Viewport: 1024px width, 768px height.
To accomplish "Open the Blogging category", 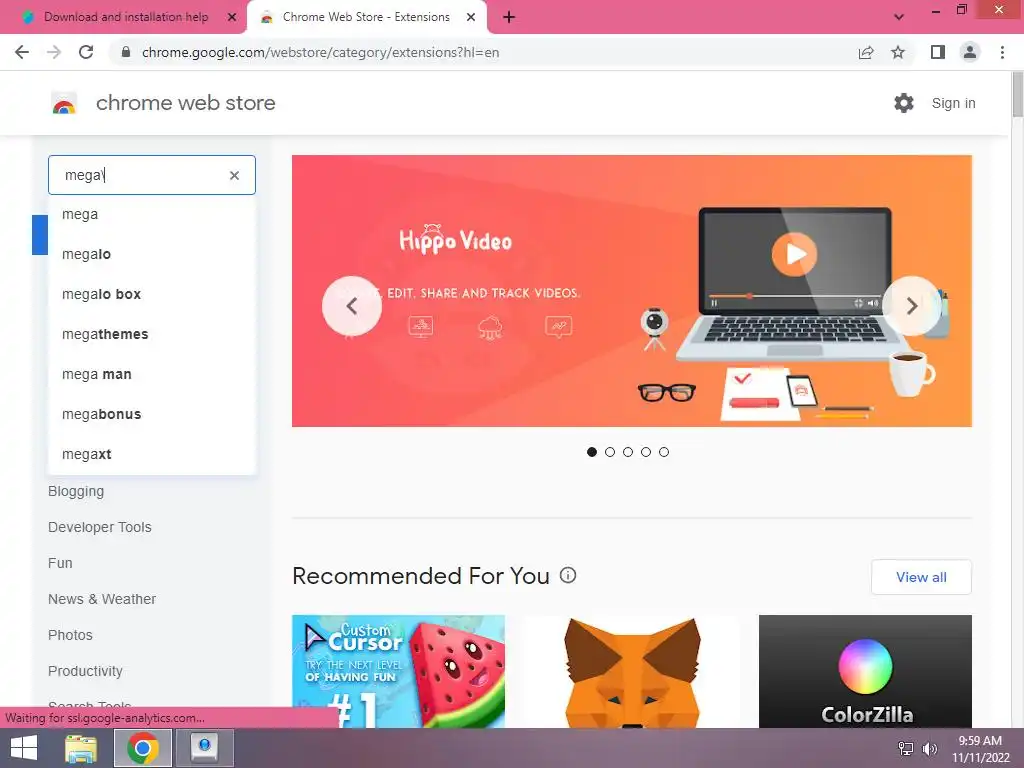I will (x=76, y=491).
